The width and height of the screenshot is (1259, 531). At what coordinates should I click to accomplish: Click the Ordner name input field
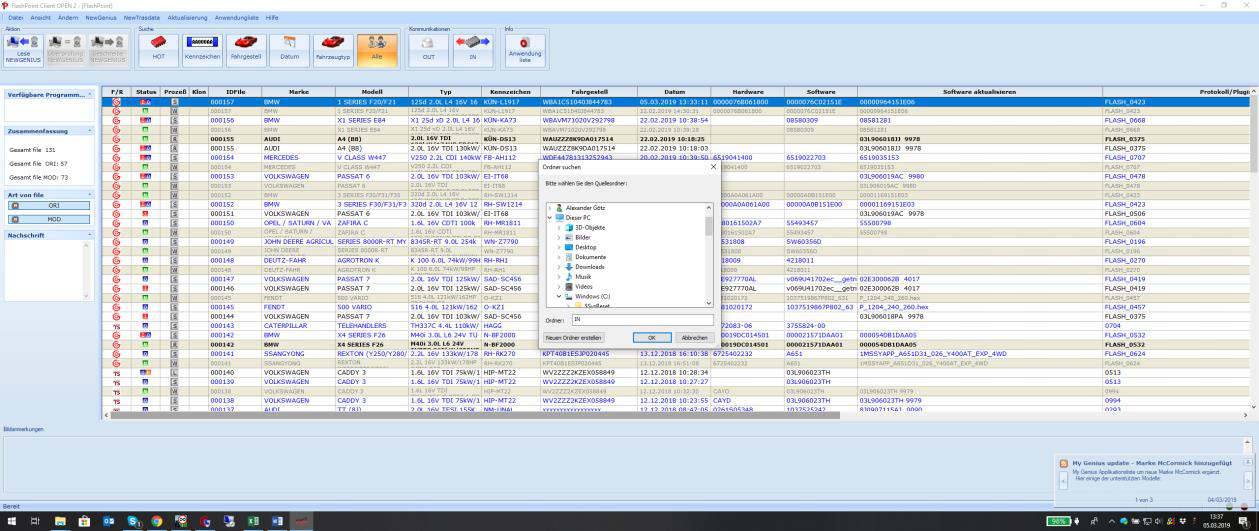(x=641, y=319)
